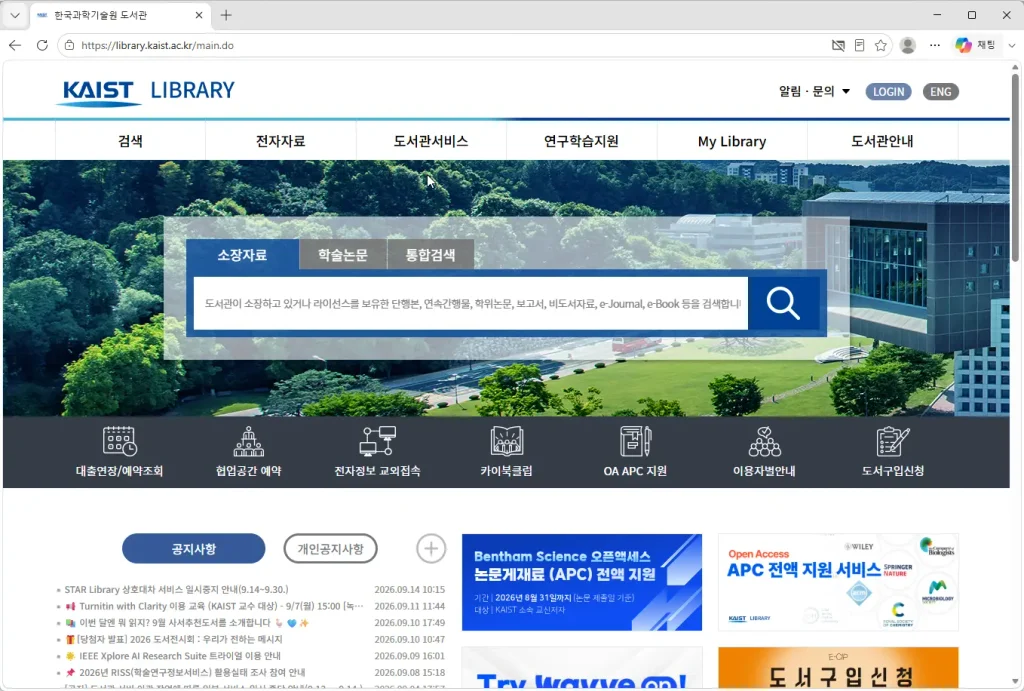Image resolution: width=1024 pixels, height=691 pixels.
Task: Open 도서관서비스 main menu
Action: [431, 141]
